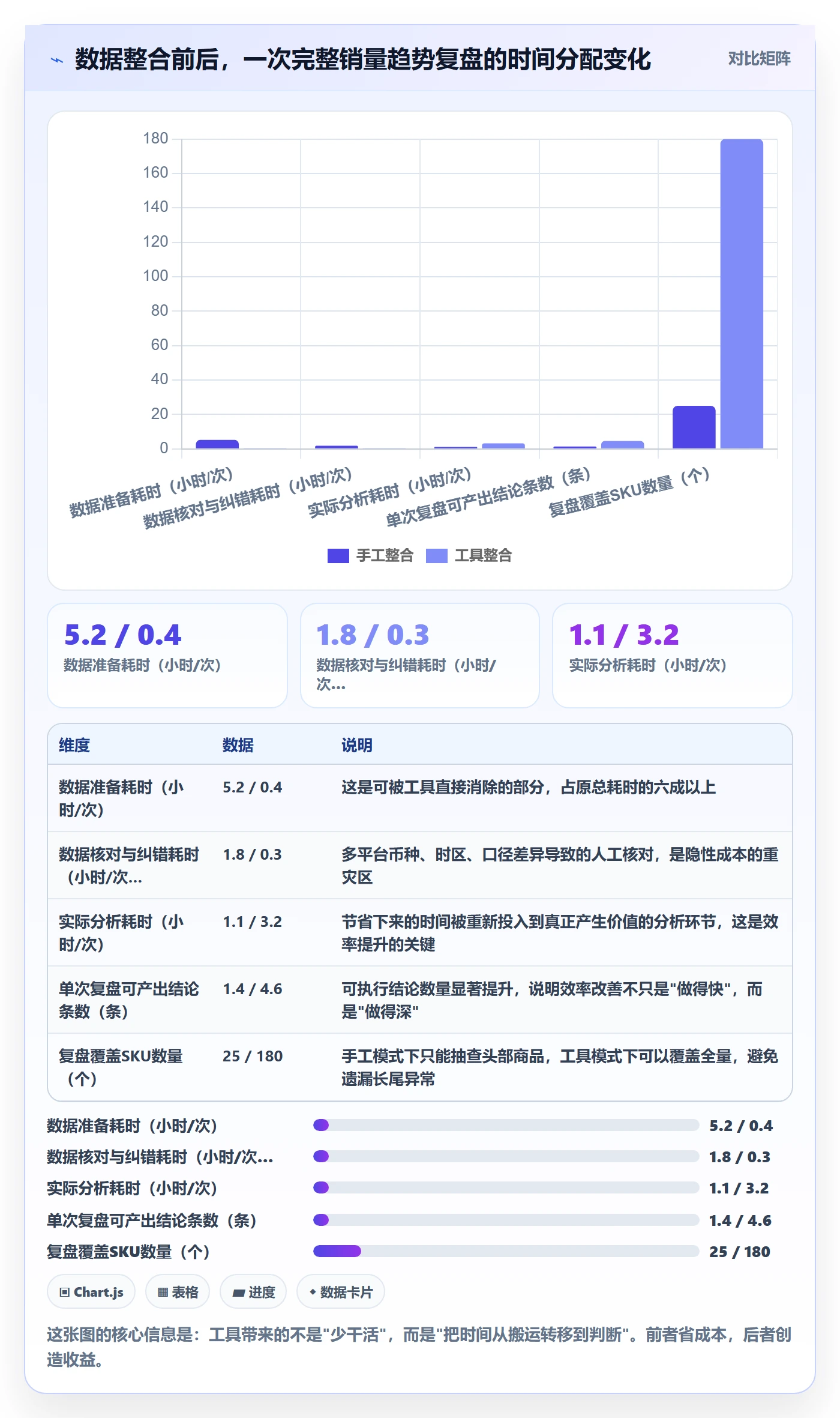The height and width of the screenshot is (1418, 840).
Task: Click the diamond icon in 数据卡片 chip
Action: click(x=313, y=1292)
